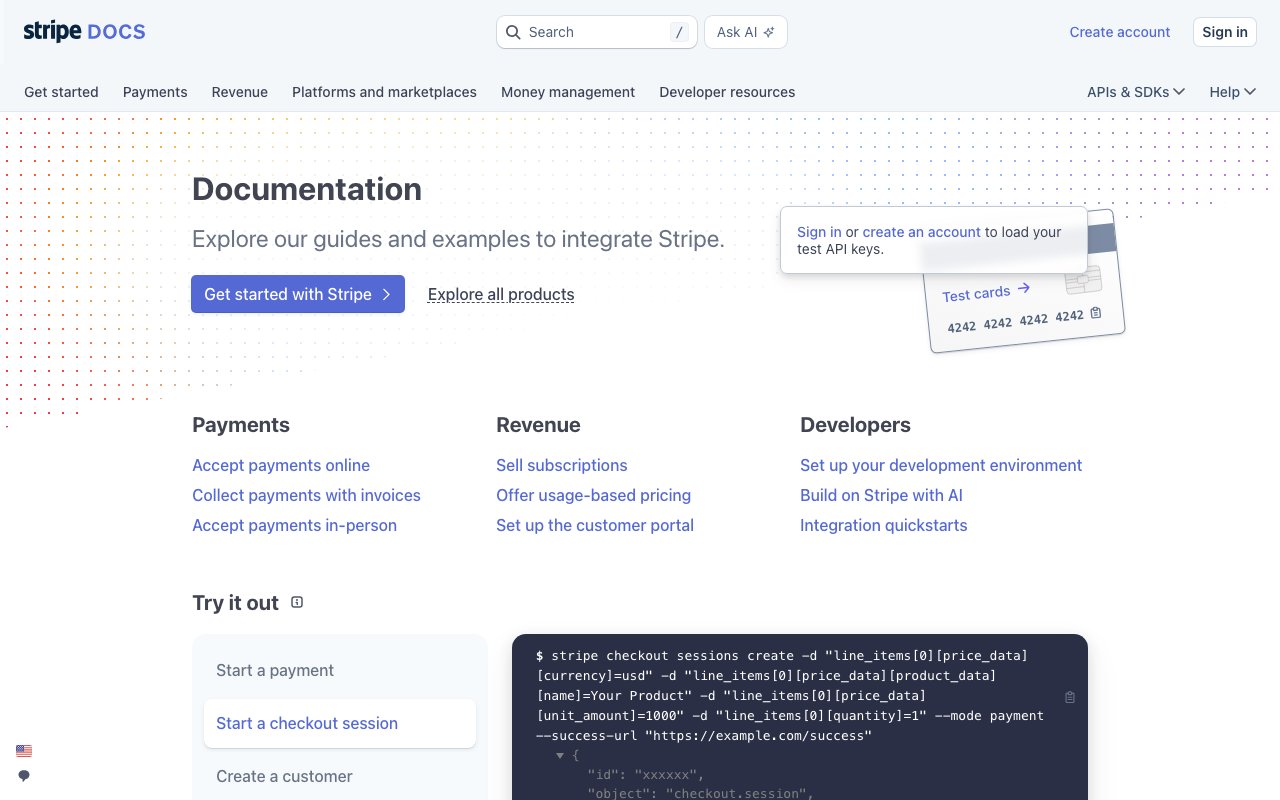This screenshot has width=1280, height=800.
Task: Open the APIs & SDKs dropdown
Action: click(x=1135, y=92)
